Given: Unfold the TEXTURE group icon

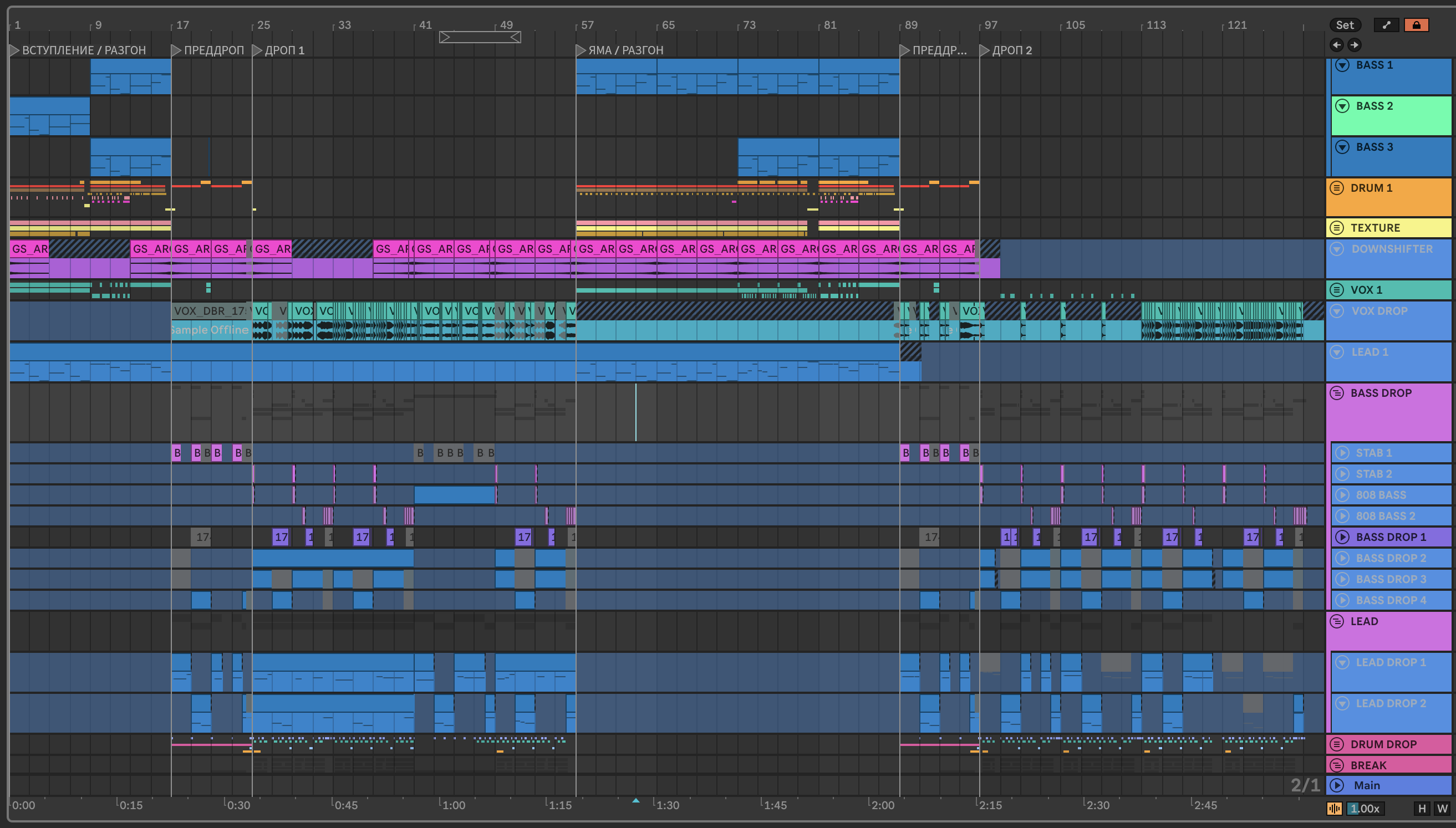Looking at the screenshot, I should [x=1337, y=227].
